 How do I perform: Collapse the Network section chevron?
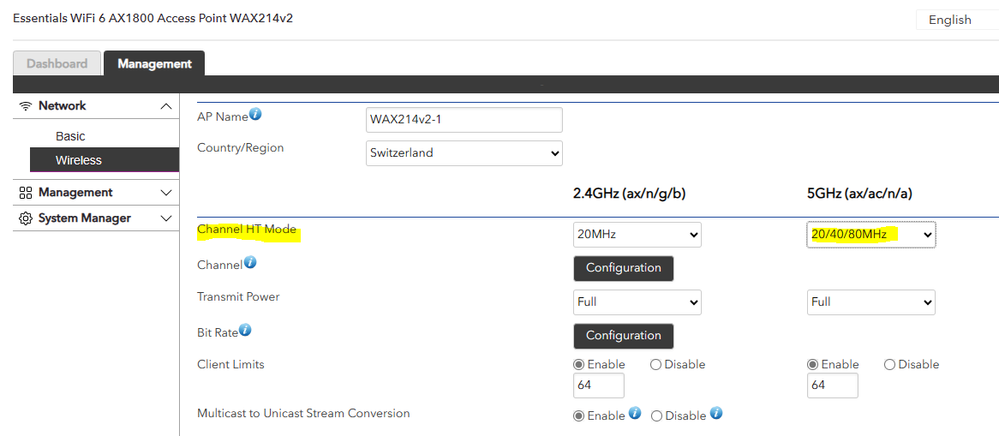coord(166,106)
